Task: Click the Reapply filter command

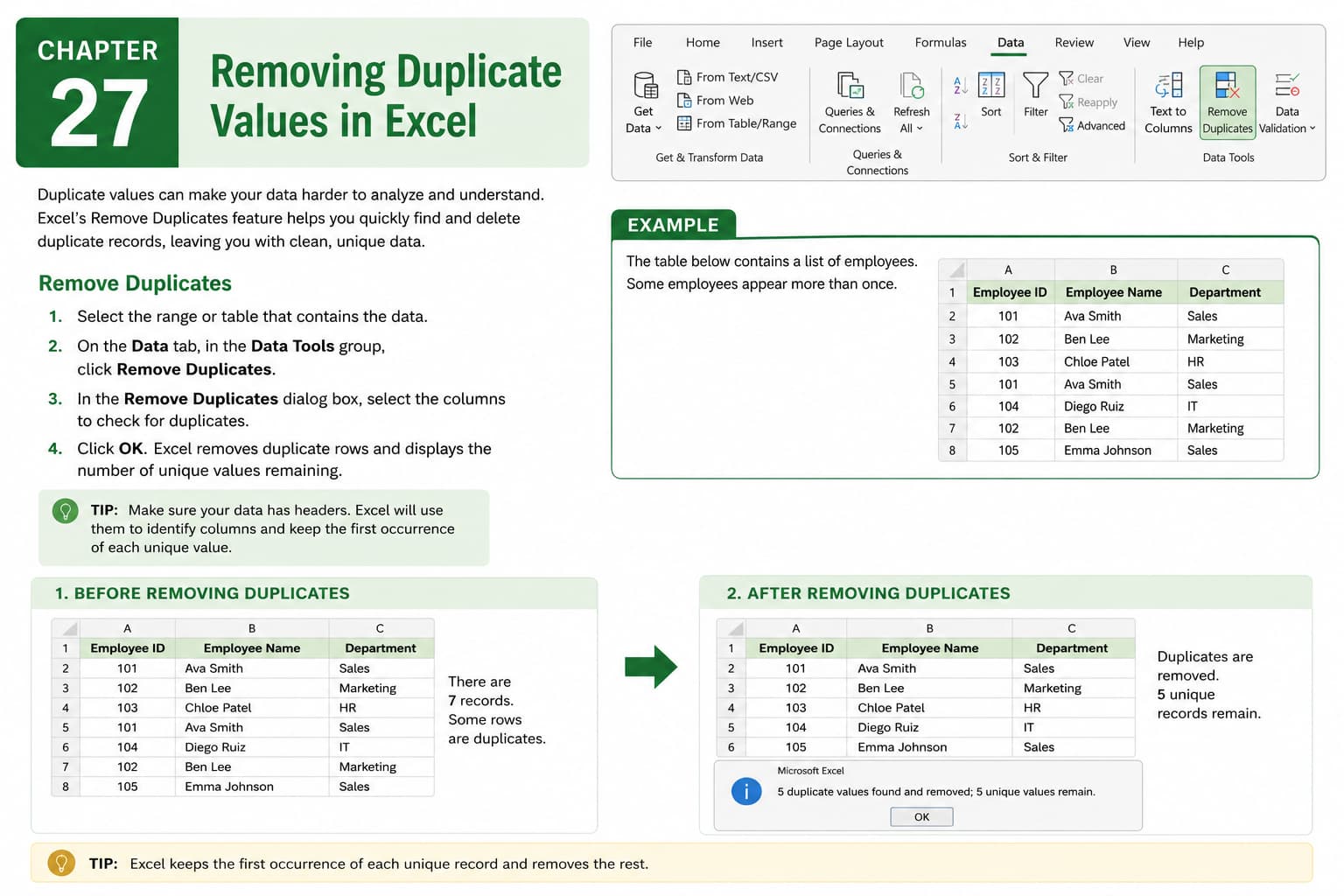Action: [1088, 102]
